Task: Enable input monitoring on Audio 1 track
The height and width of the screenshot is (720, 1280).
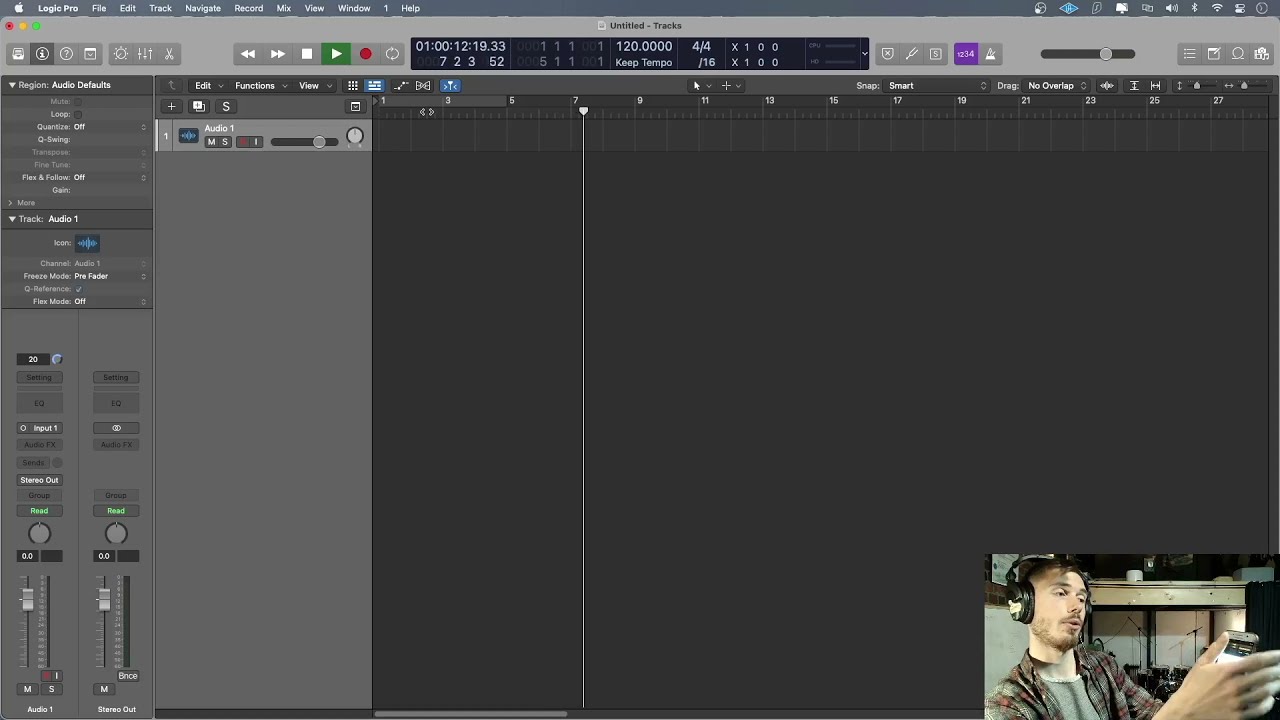Action: pos(255,142)
